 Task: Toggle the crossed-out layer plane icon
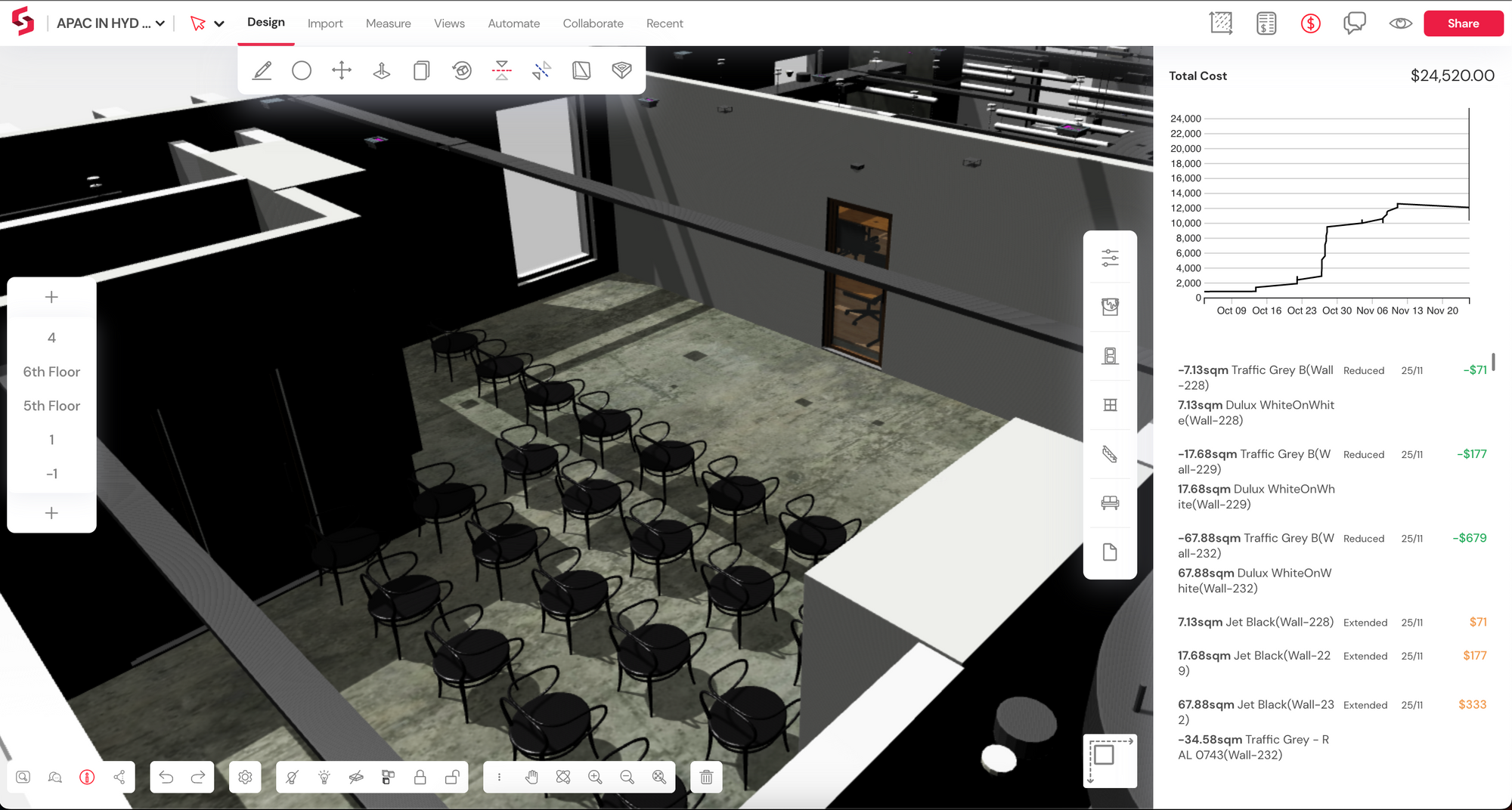356,777
